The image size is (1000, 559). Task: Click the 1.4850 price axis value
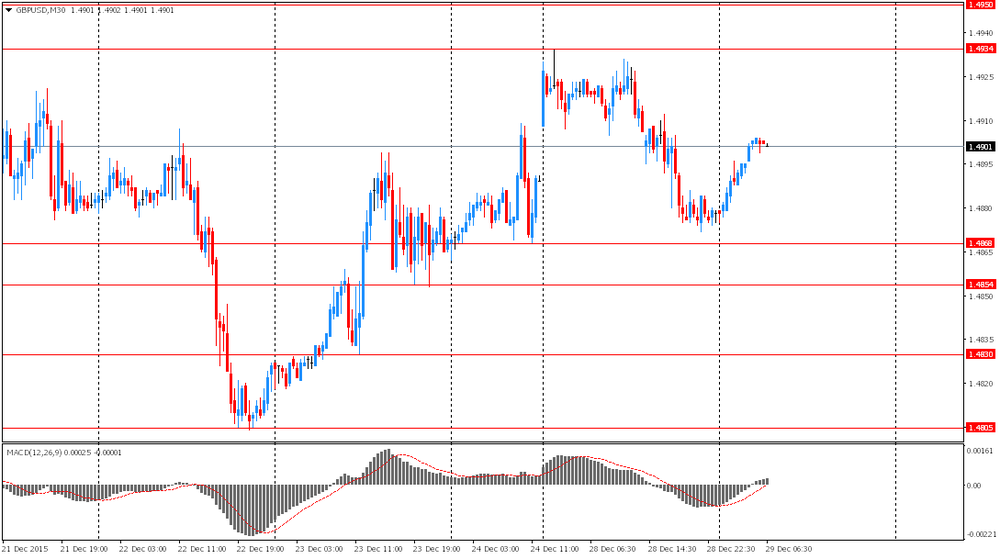pyautogui.click(x=980, y=296)
